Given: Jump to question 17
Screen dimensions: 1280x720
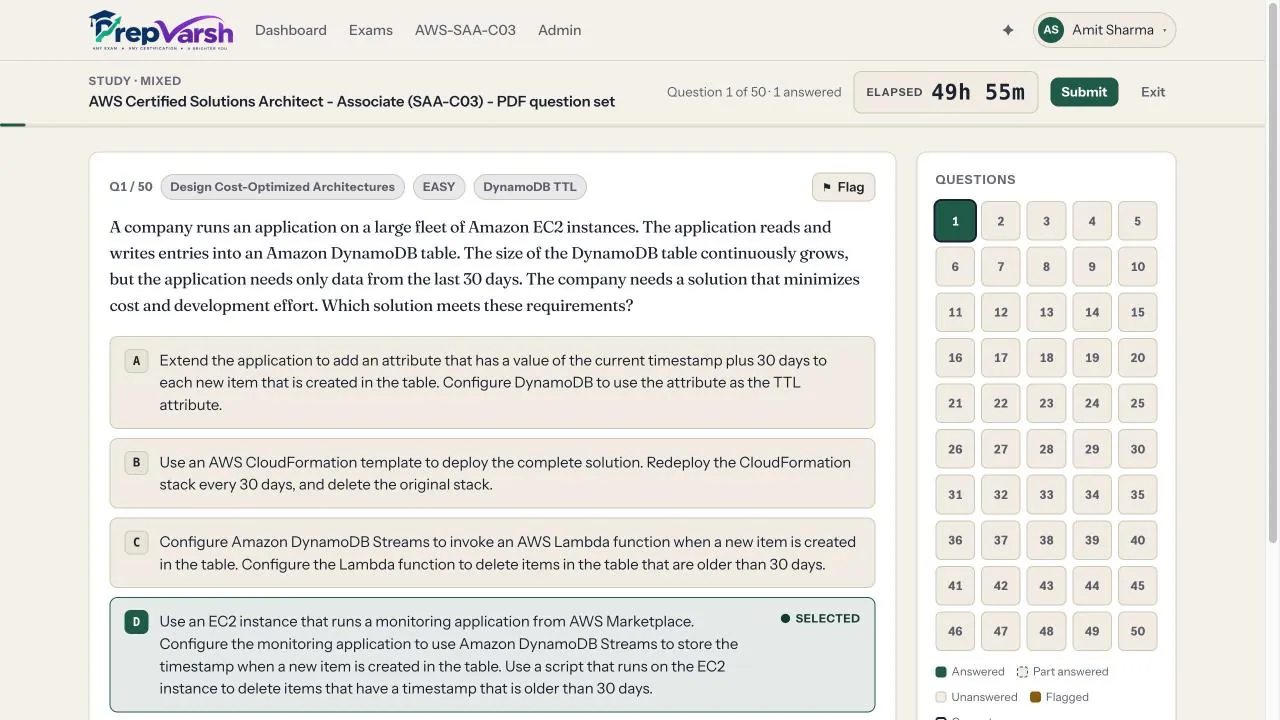Looking at the screenshot, I should (1001, 358).
